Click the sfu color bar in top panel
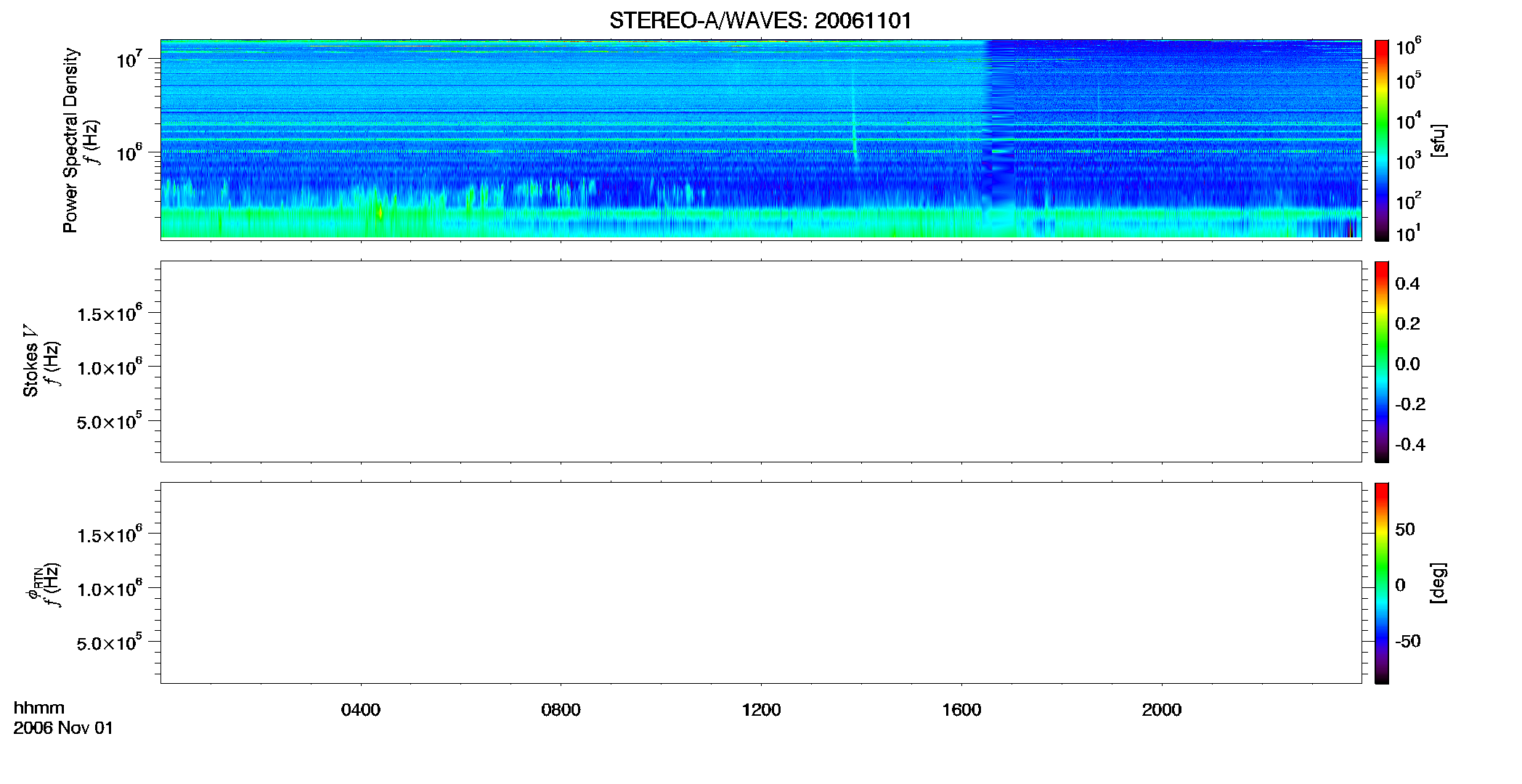1522x784 pixels. coord(1381,140)
